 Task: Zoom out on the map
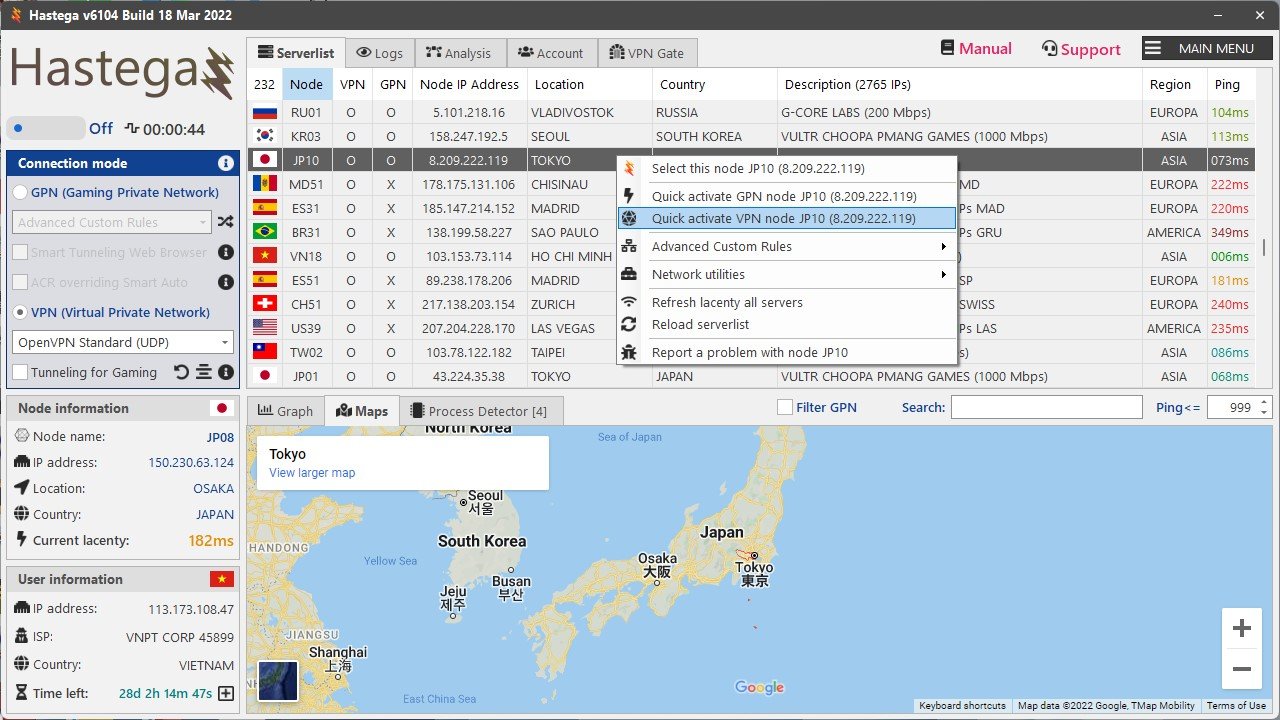coord(1242,669)
